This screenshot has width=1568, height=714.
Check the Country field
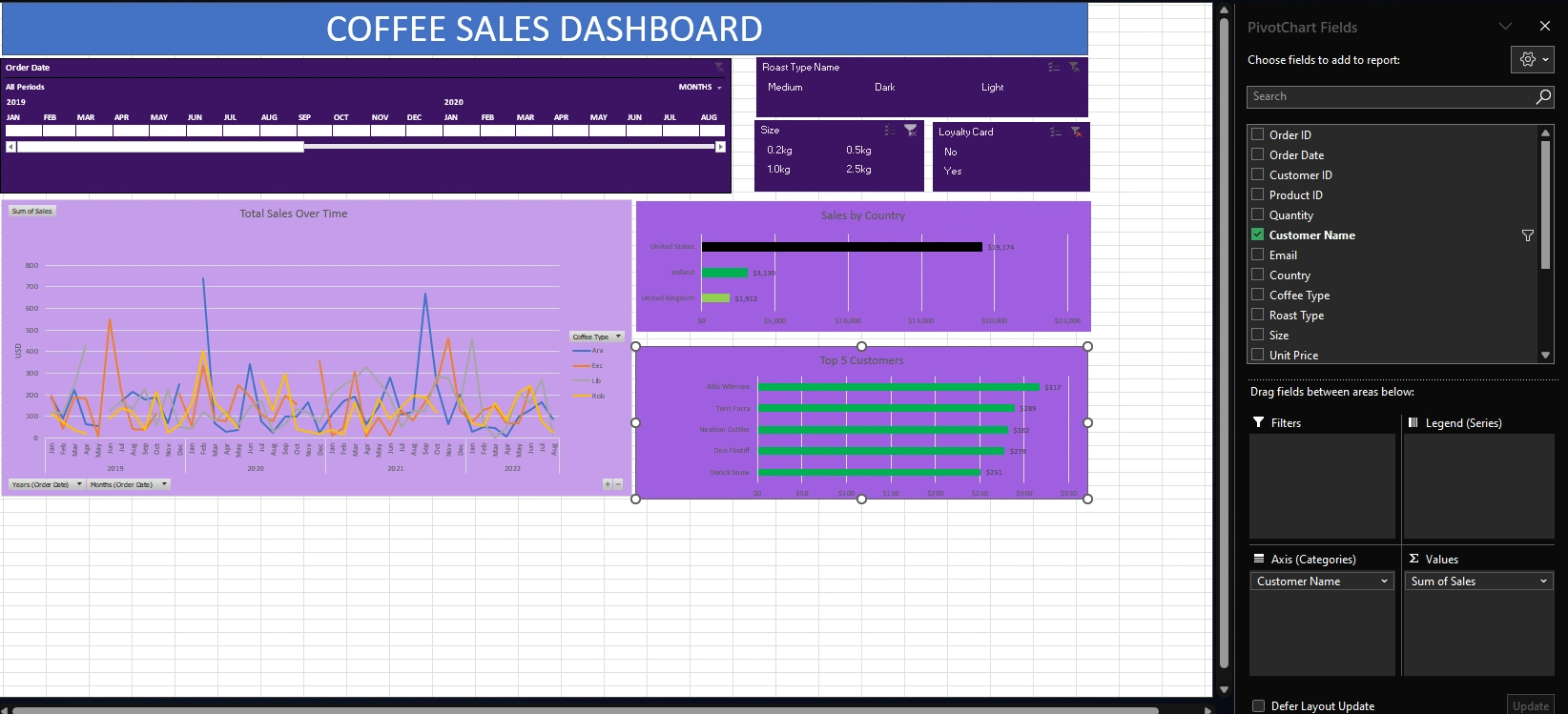(1258, 275)
